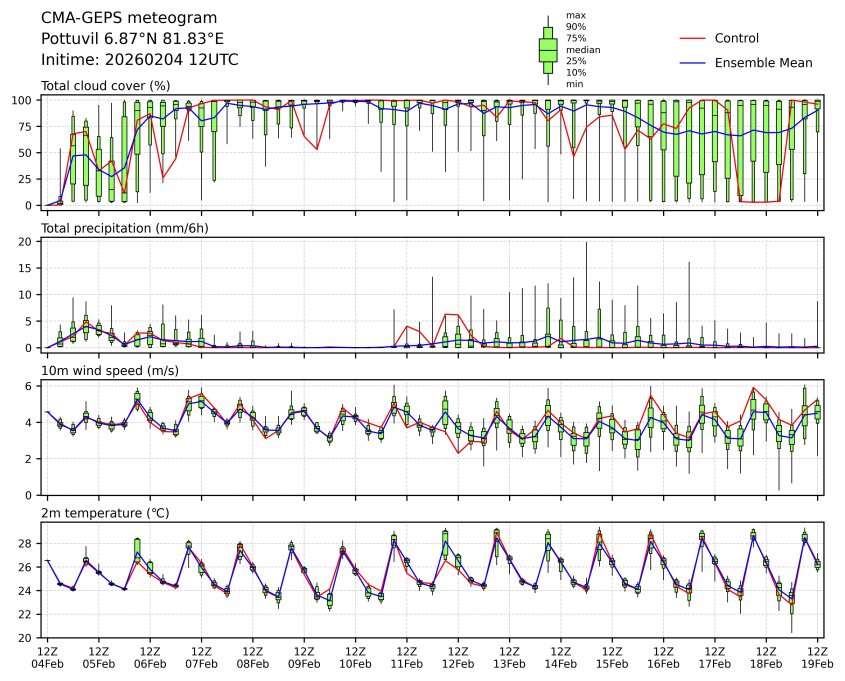Click the 12Z 19Feb time axis tick

tap(818, 656)
